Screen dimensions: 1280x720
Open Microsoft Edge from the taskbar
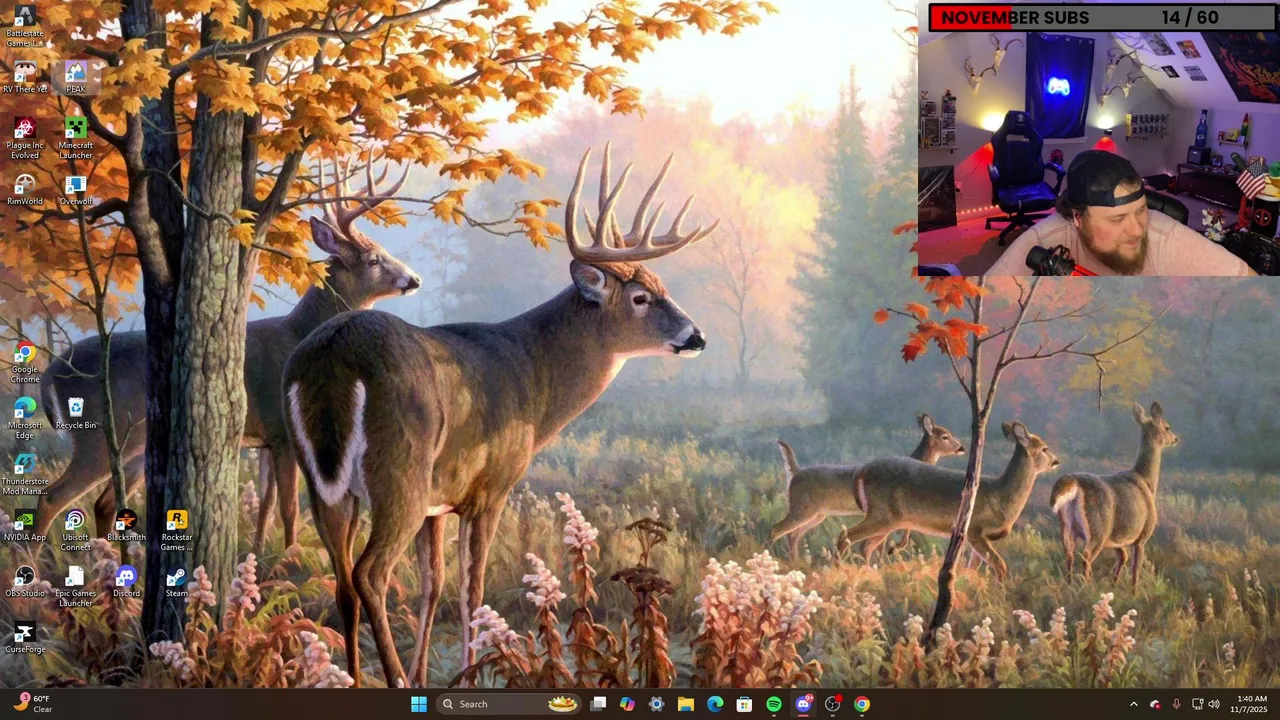point(715,704)
